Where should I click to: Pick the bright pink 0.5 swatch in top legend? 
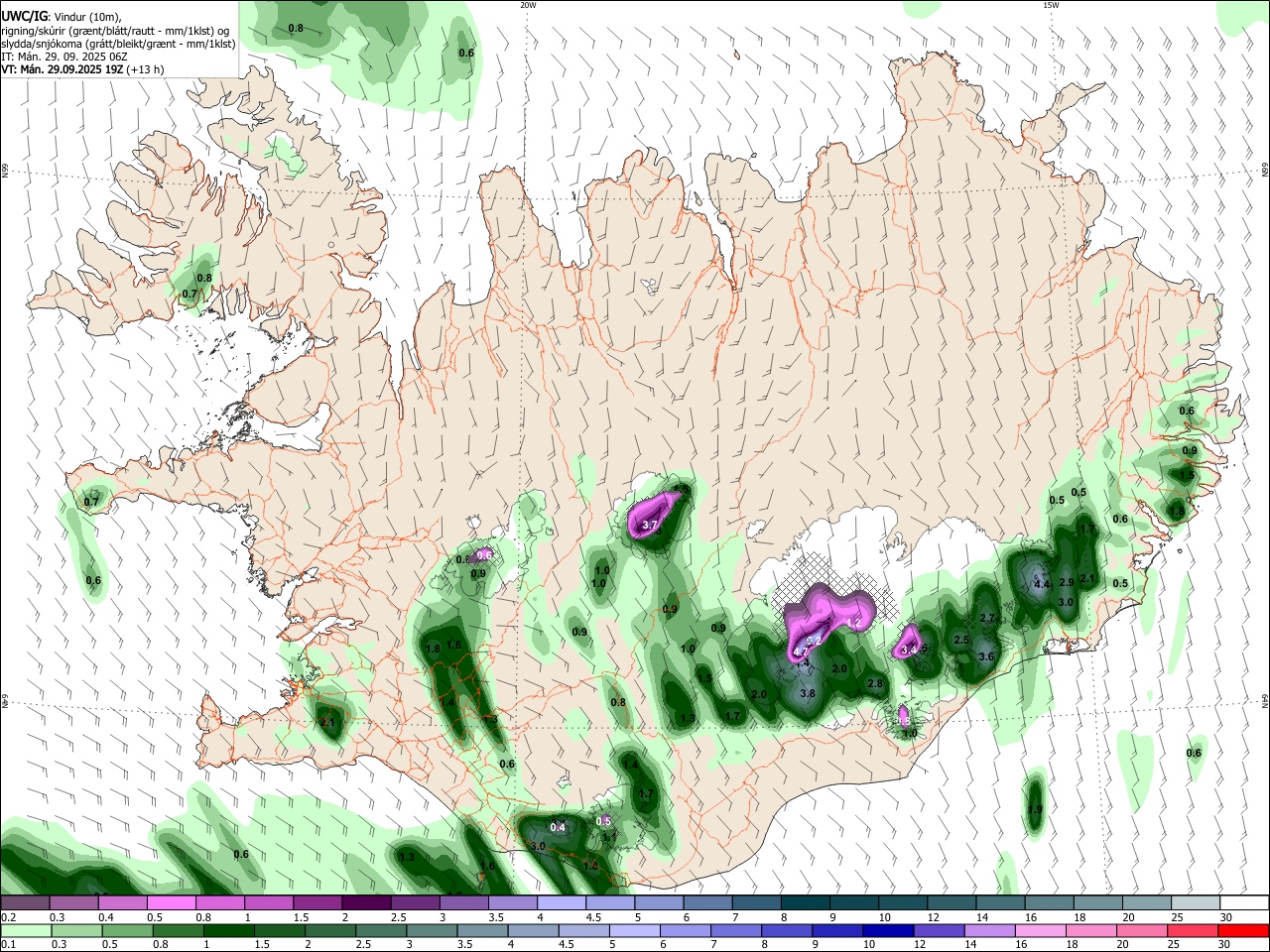click(x=171, y=902)
